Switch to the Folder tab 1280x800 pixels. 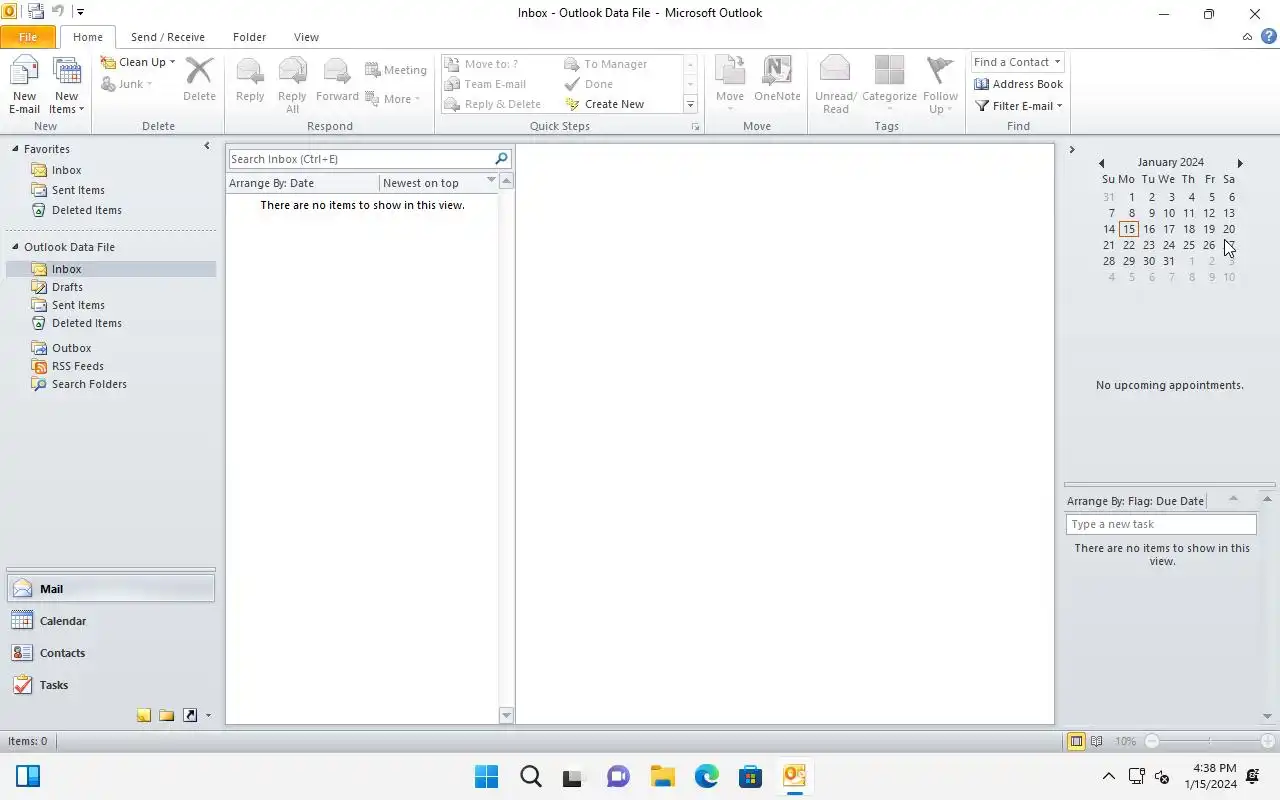pyautogui.click(x=249, y=37)
